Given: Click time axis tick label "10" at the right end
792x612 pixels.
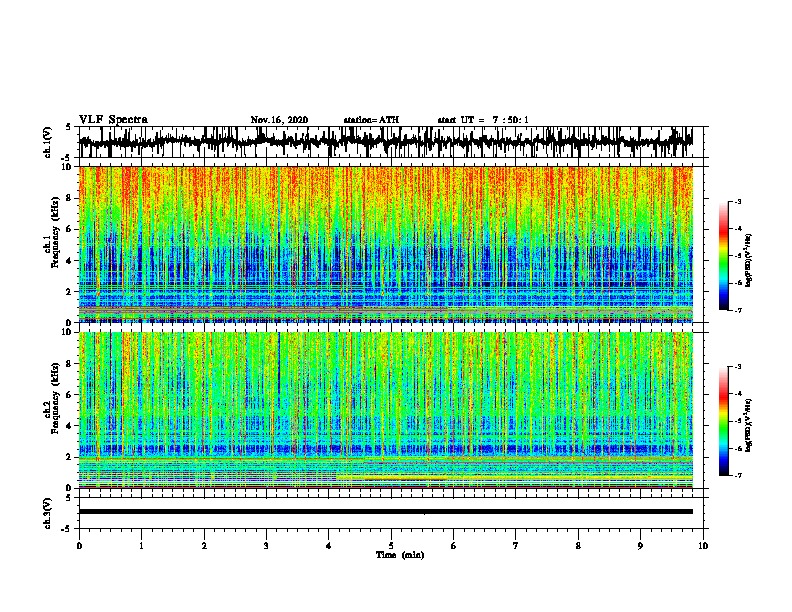Looking at the screenshot, I should [x=703, y=546].
